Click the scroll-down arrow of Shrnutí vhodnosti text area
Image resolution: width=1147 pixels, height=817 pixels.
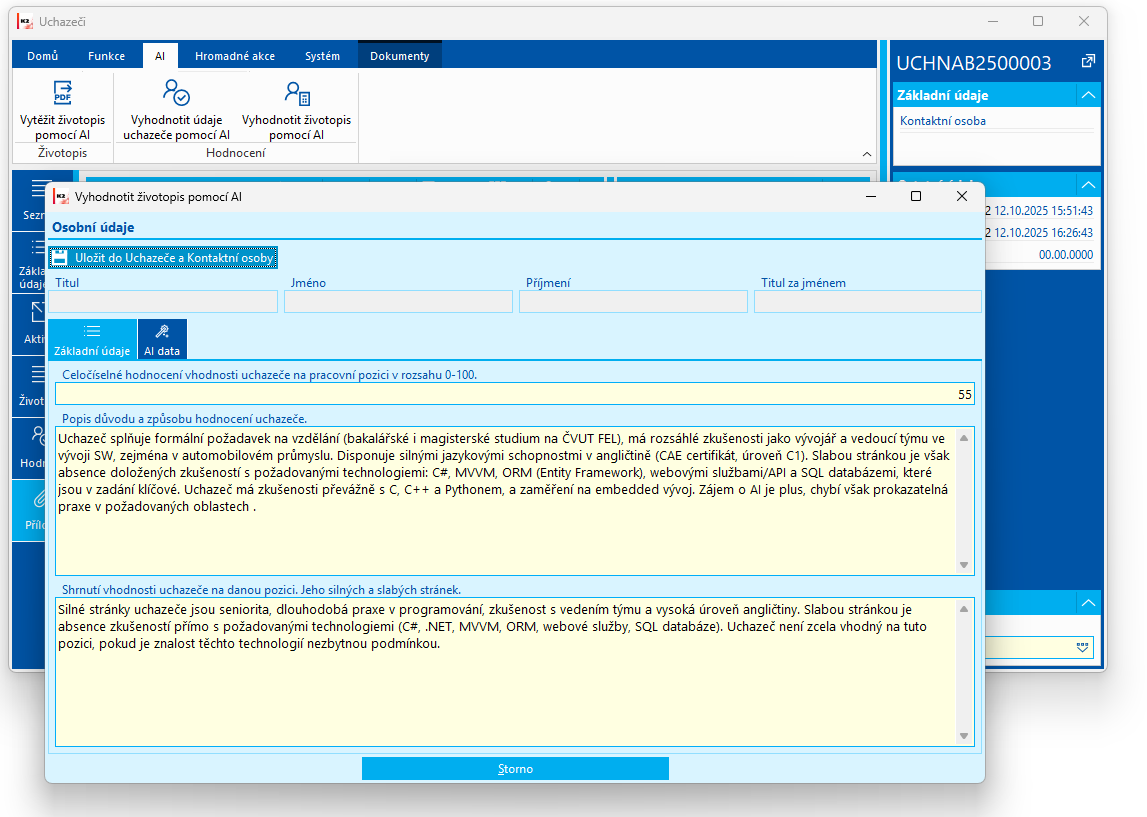(964, 736)
